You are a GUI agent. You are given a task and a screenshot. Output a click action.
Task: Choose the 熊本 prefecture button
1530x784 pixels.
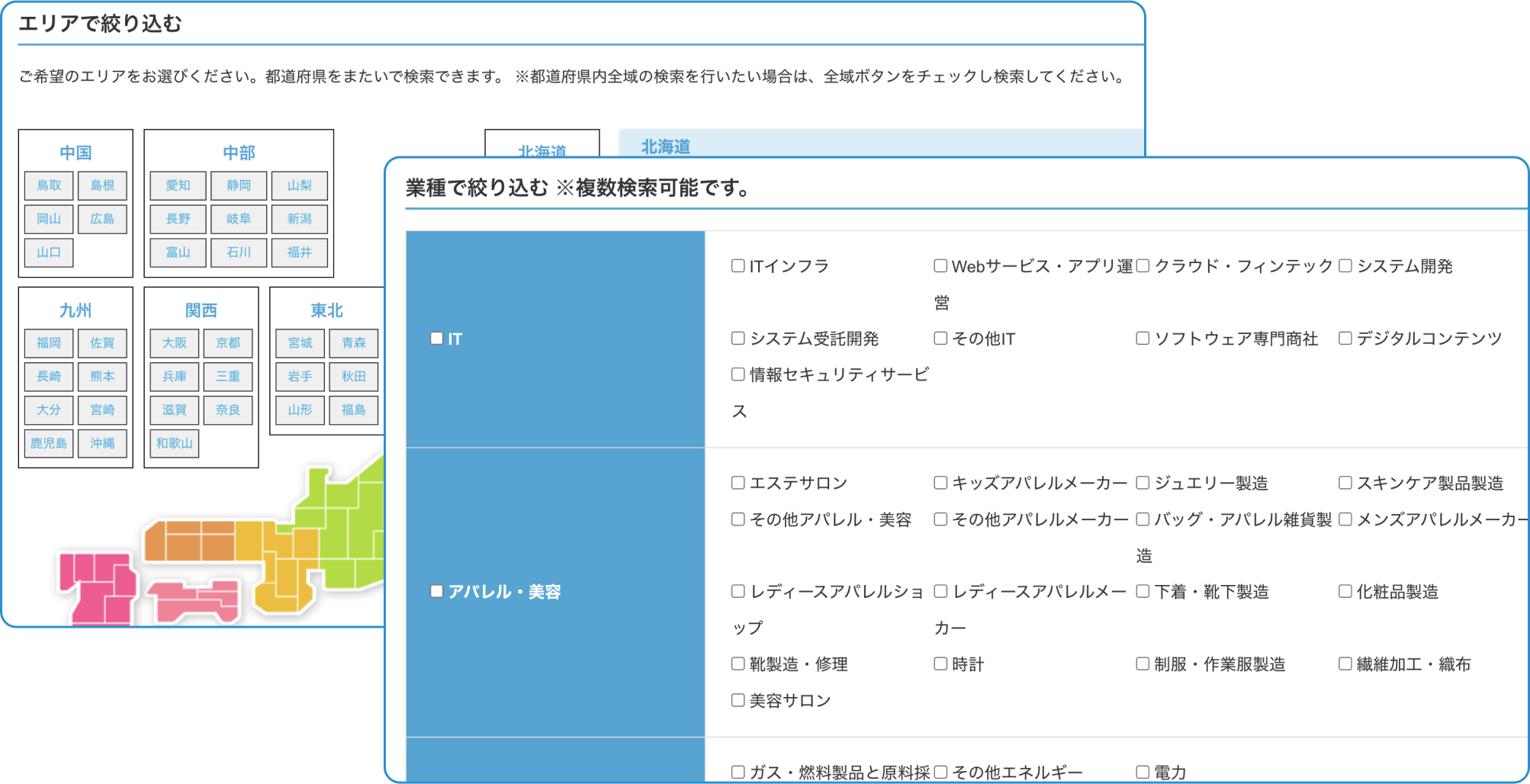click(102, 377)
